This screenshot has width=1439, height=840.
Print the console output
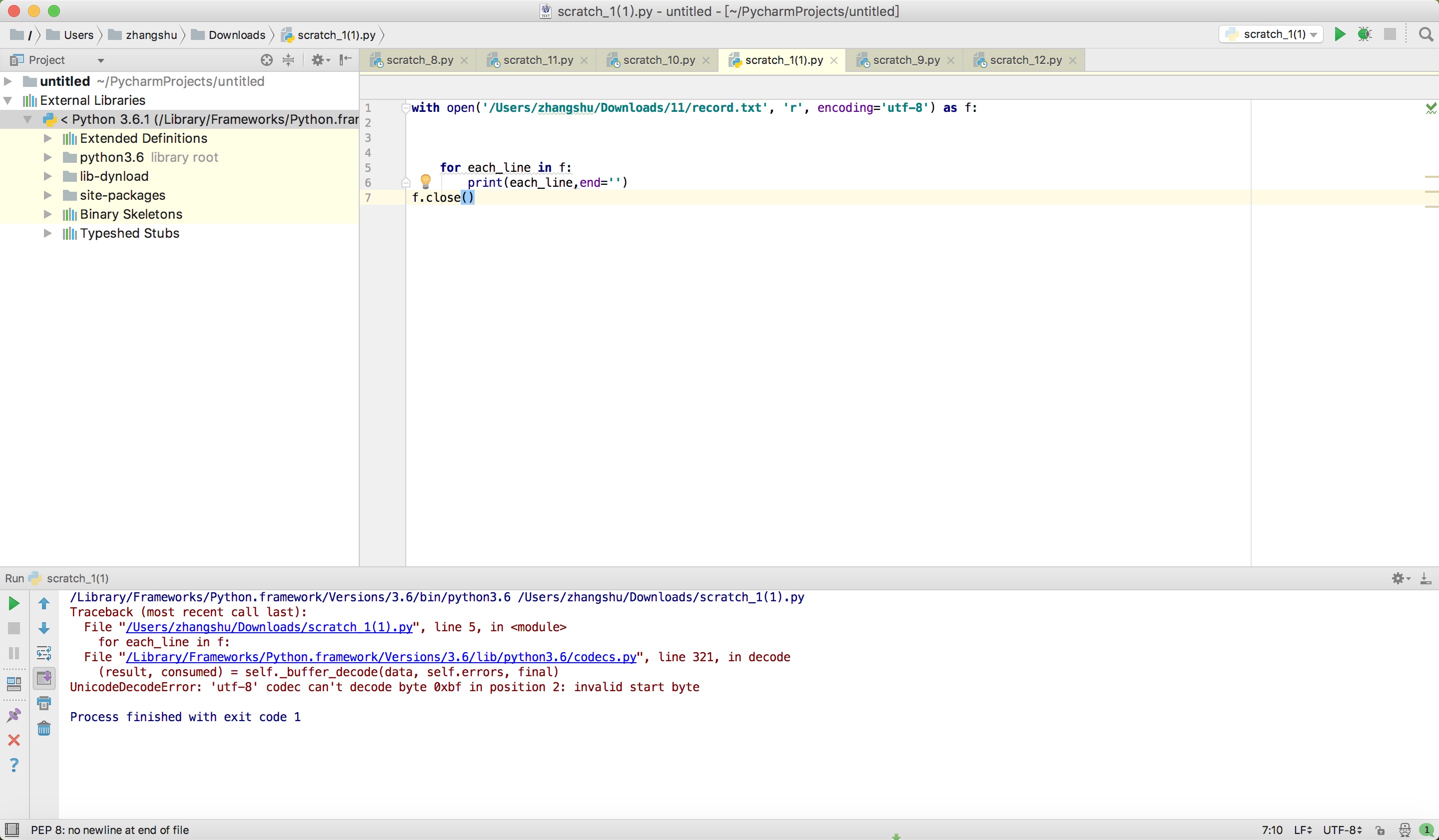[44, 703]
